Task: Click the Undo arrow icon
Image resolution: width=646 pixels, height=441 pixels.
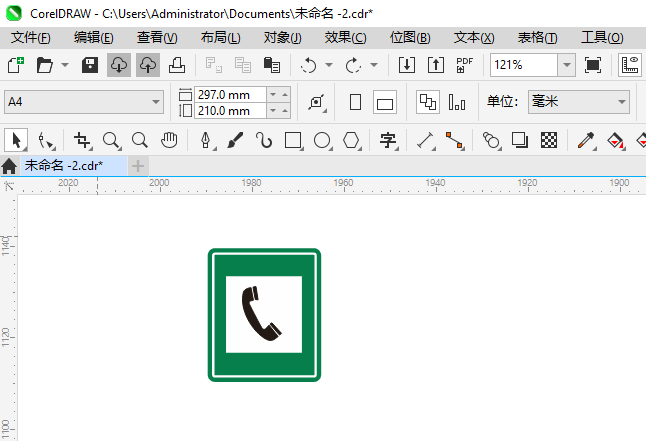Action: coord(308,65)
